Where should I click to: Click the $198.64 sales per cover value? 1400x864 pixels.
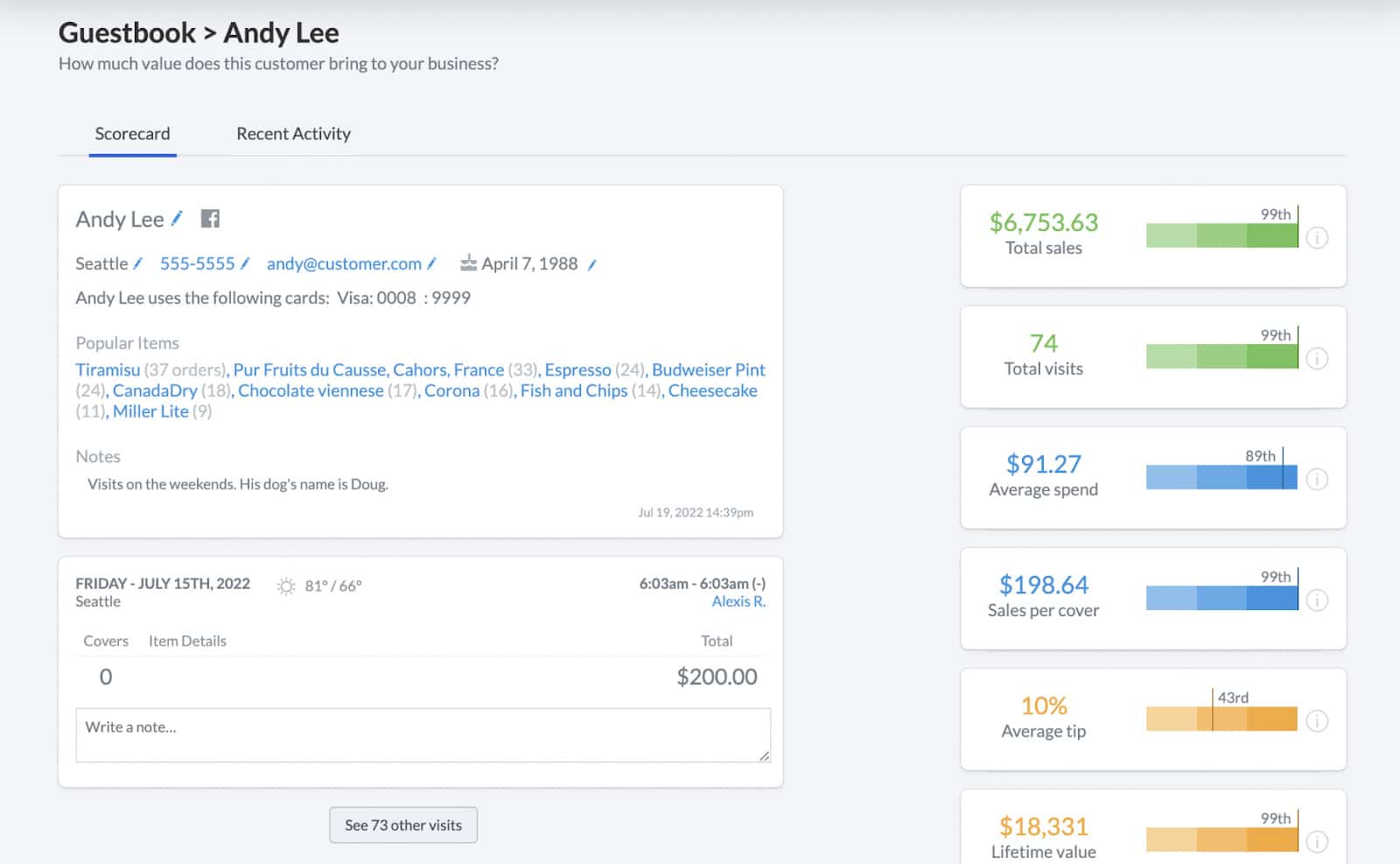click(x=1044, y=585)
